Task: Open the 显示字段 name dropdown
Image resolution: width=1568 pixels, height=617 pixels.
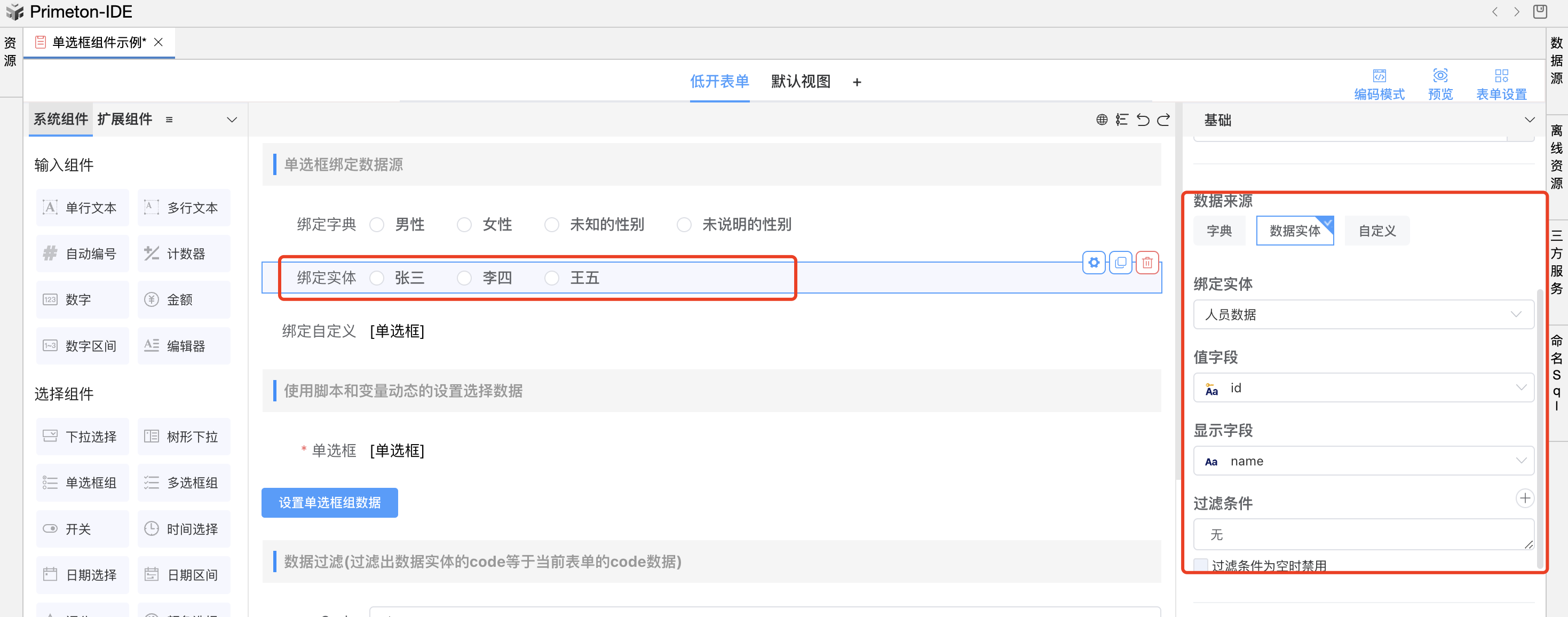Action: tap(1363, 461)
